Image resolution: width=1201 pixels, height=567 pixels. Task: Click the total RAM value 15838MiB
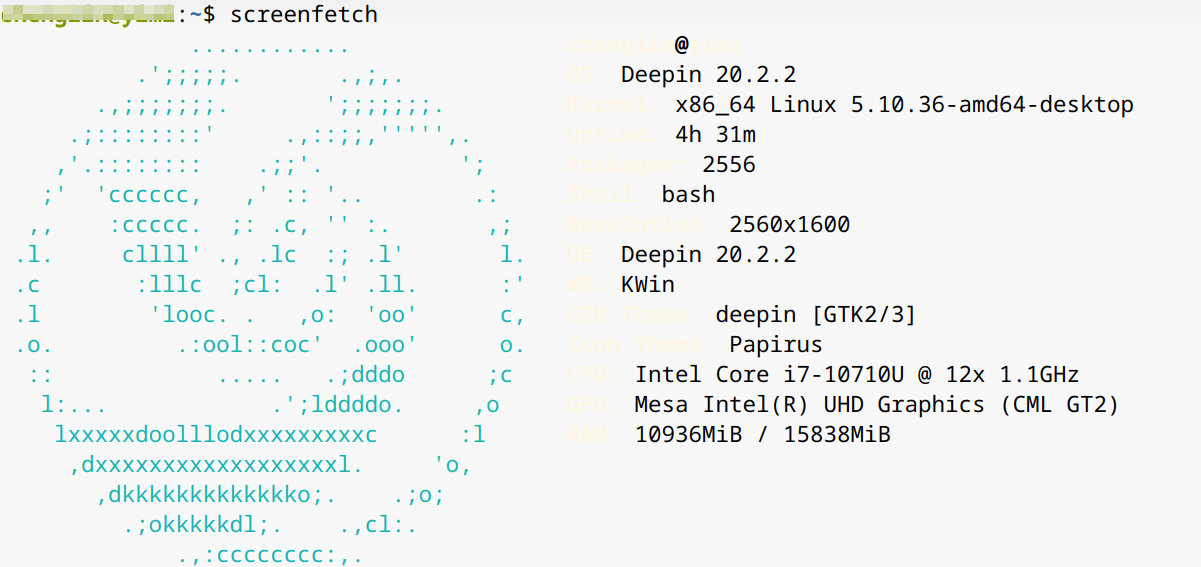click(837, 435)
